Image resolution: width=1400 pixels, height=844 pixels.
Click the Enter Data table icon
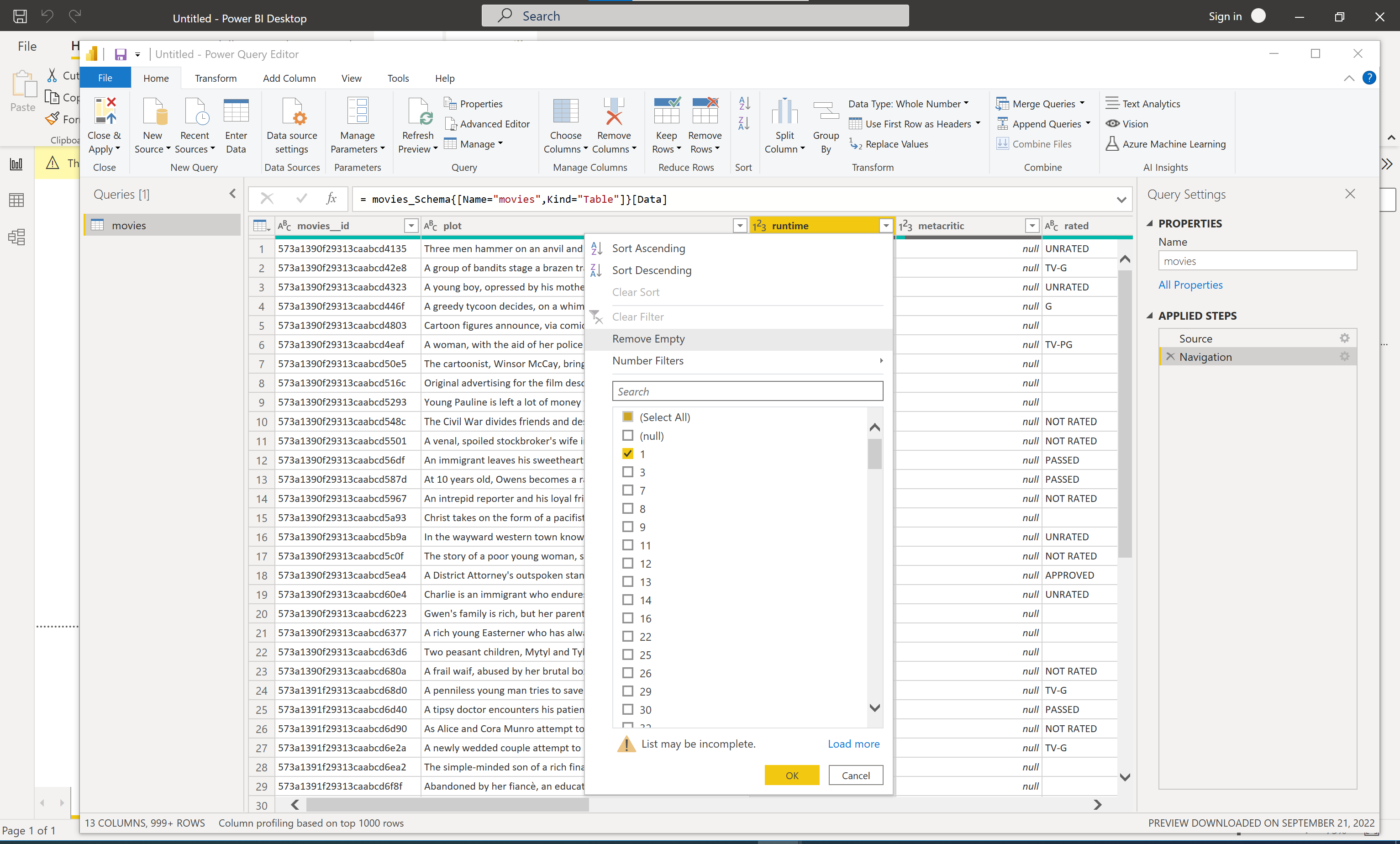(236, 110)
